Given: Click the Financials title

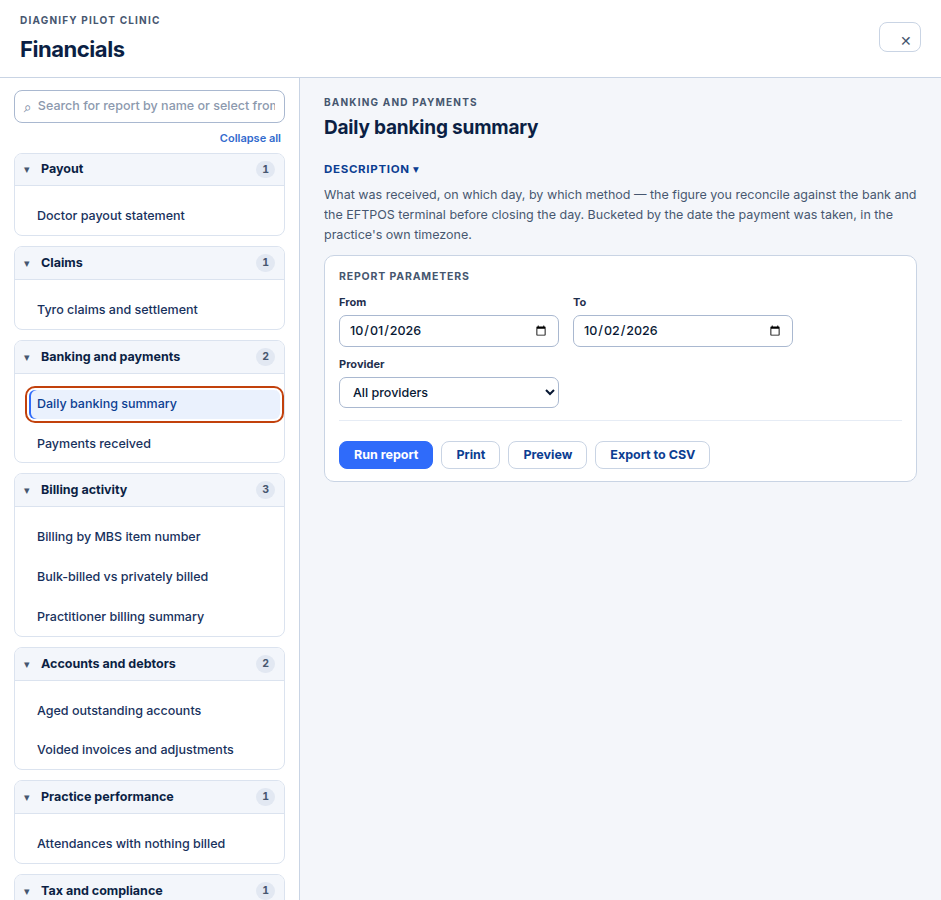Looking at the screenshot, I should [x=73, y=49].
